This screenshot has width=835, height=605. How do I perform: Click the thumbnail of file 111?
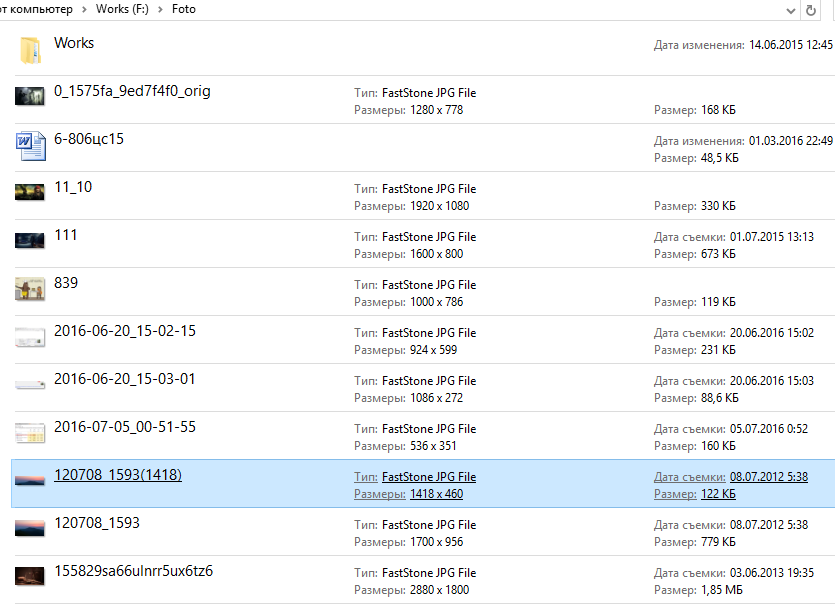coord(30,241)
